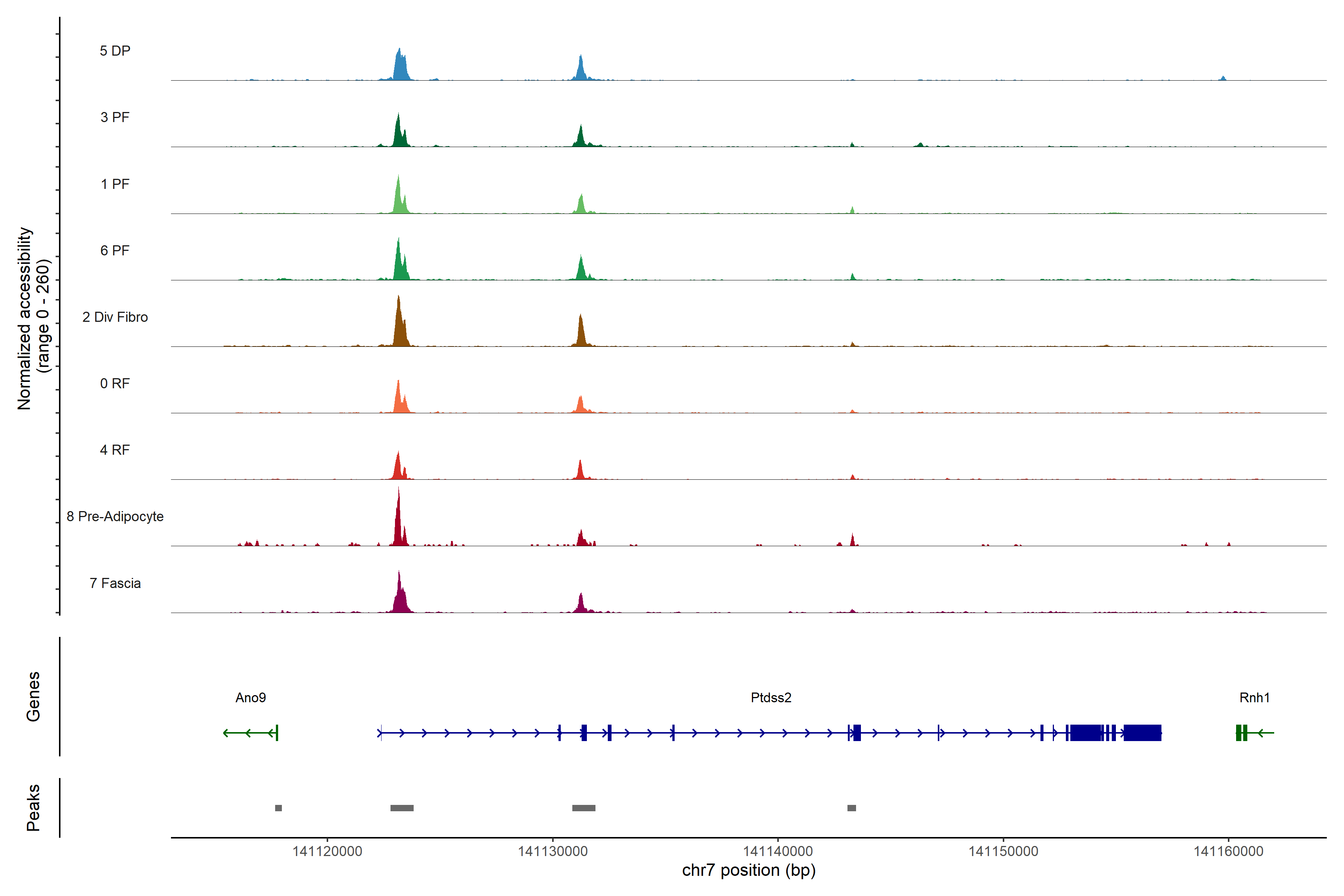Click the 8 Pre-Adipocyte track label
The width and height of the screenshot is (1344, 896).
[x=115, y=517]
